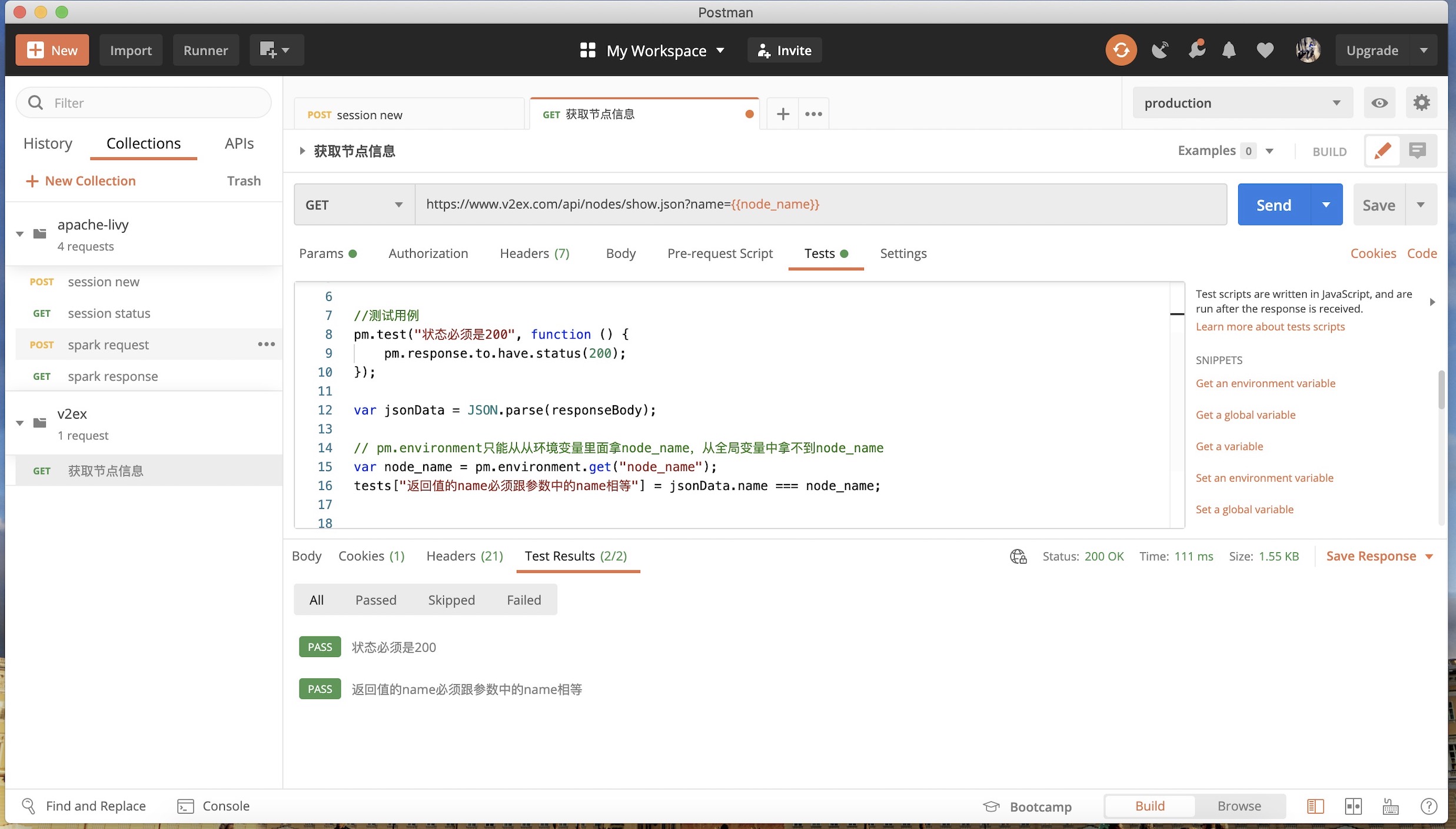Click the New Collection link
This screenshot has height=829, width=1456.
pyautogui.click(x=81, y=181)
